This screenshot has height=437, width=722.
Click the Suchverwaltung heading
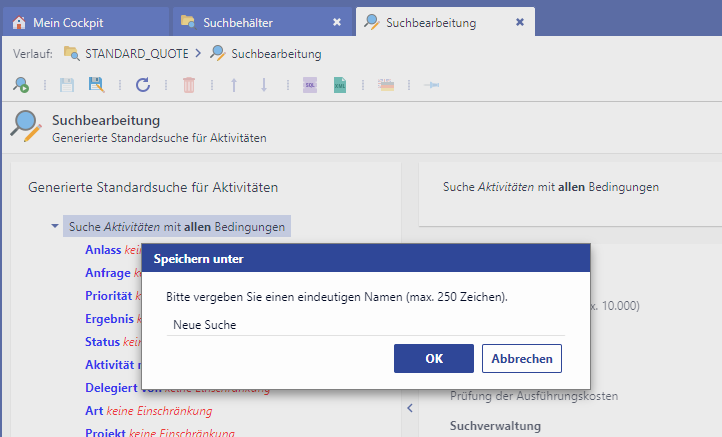point(495,426)
